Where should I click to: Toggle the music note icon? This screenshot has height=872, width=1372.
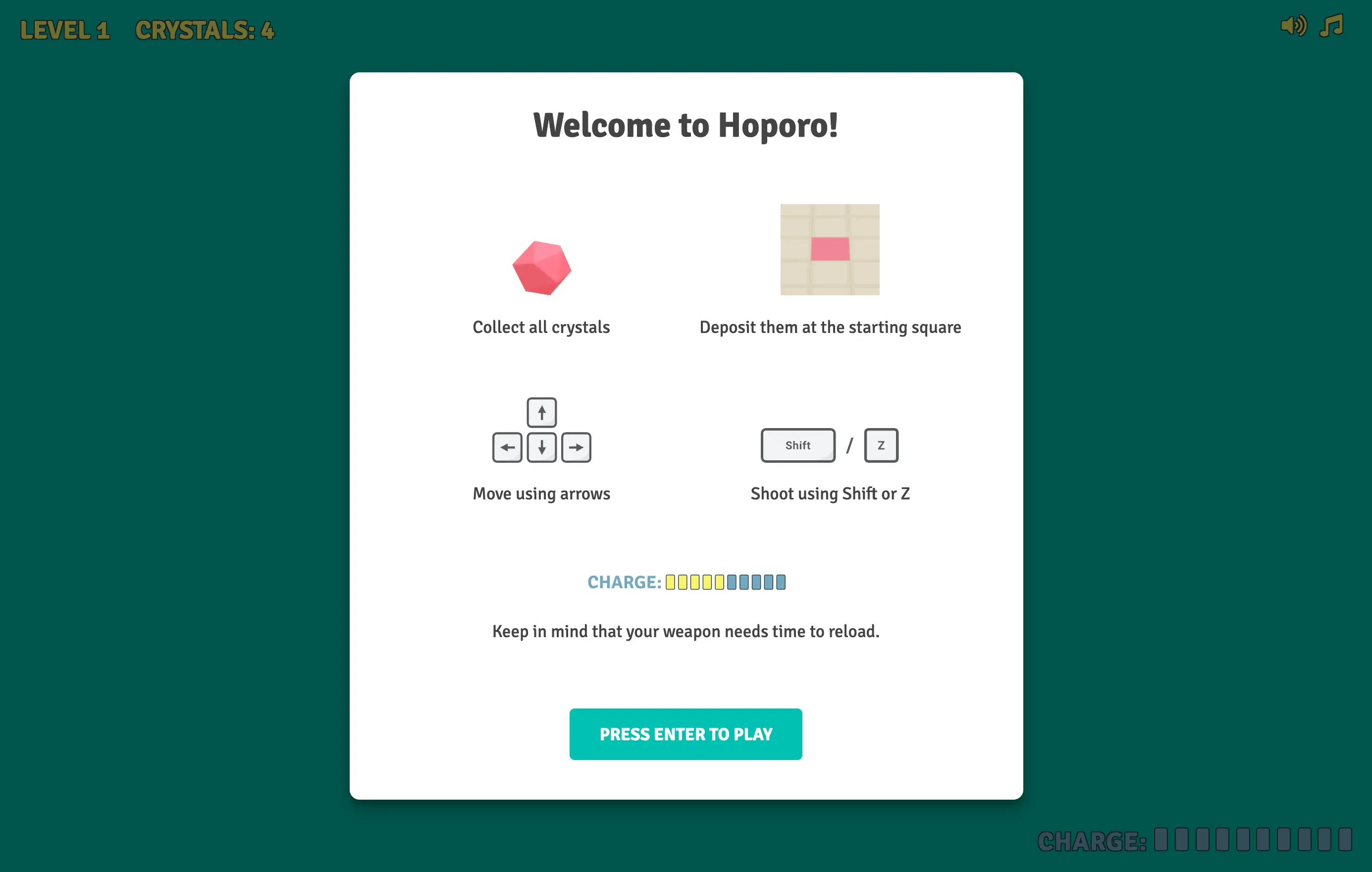click(x=1331, y=26)
